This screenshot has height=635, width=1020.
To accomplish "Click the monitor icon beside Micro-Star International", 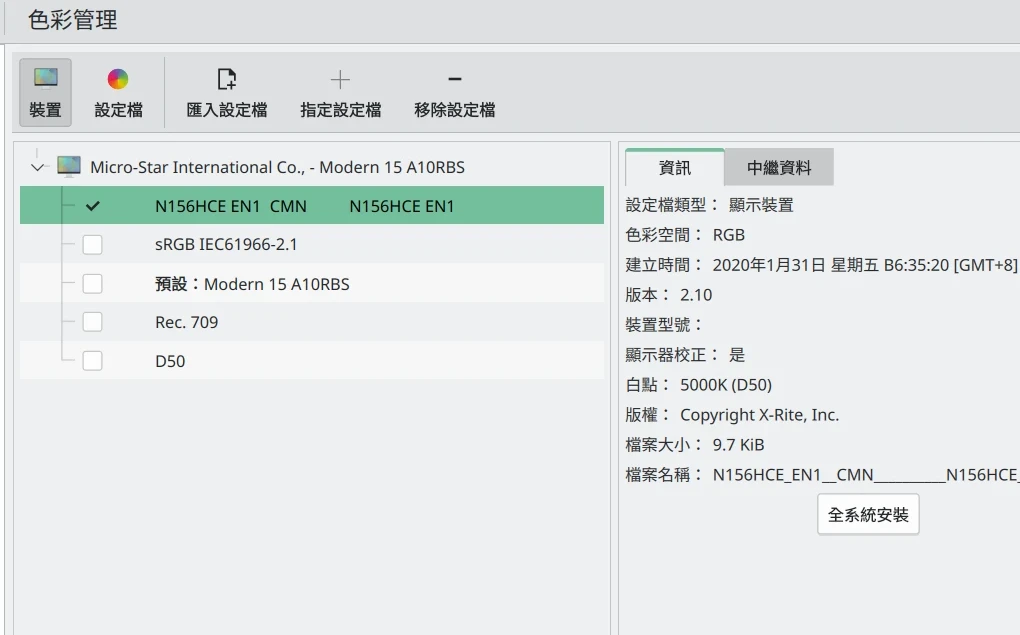I will click(69, 167).
